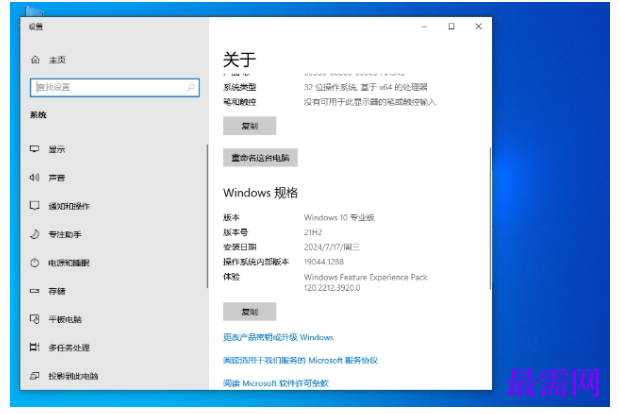
Task: Click the 电源和睡眠 power icon
Action: point(35,263)
